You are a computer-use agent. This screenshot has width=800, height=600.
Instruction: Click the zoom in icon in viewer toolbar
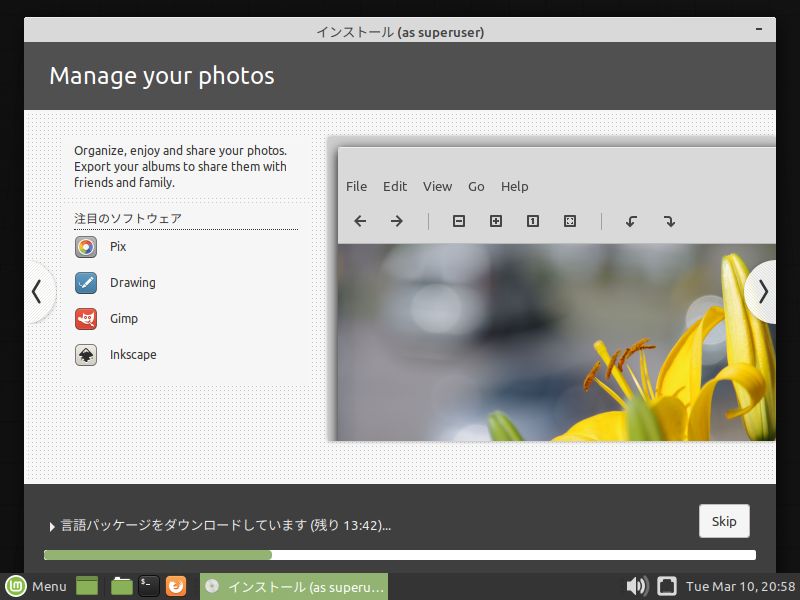coord(496,221)
